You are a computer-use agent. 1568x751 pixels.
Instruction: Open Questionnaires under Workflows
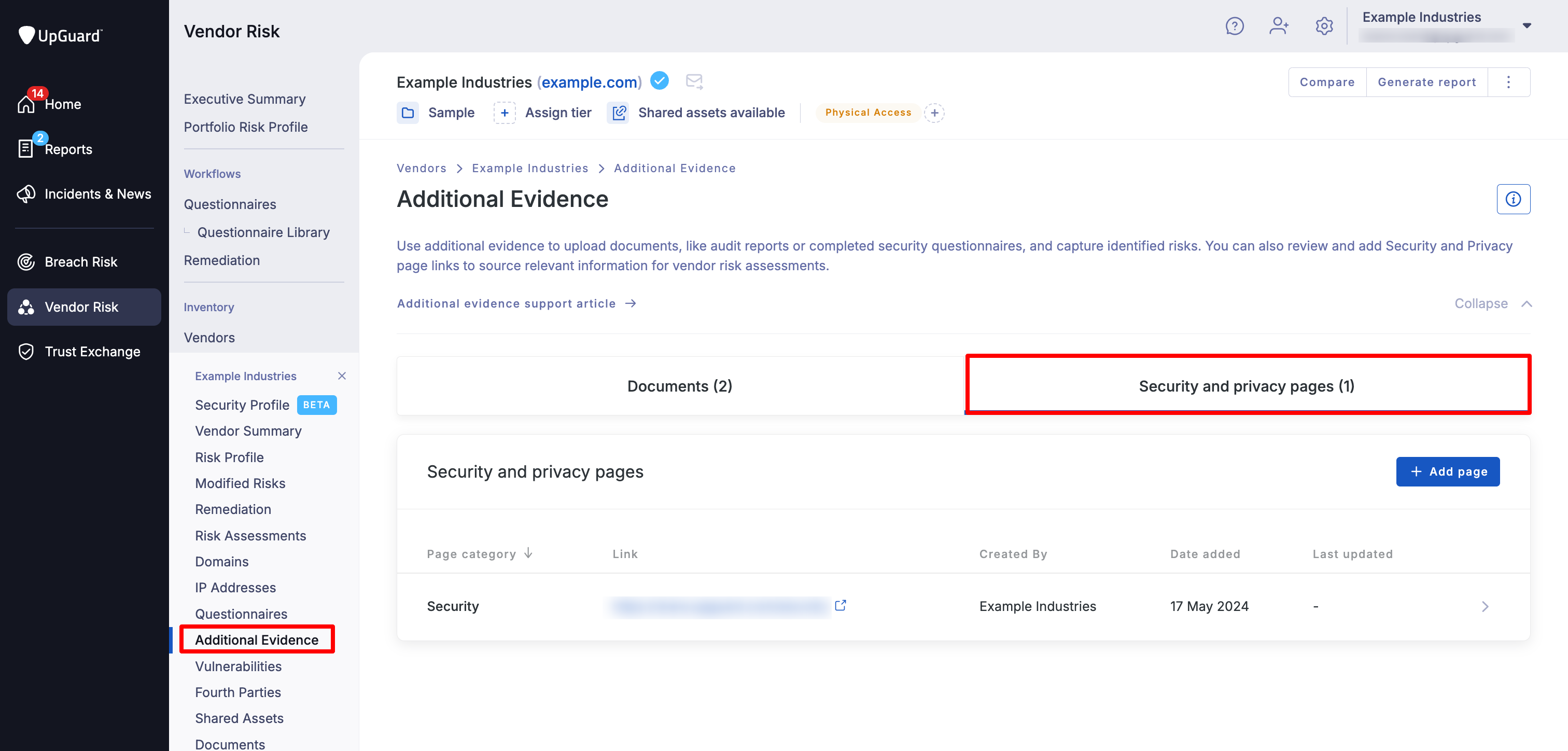[230, 204]
